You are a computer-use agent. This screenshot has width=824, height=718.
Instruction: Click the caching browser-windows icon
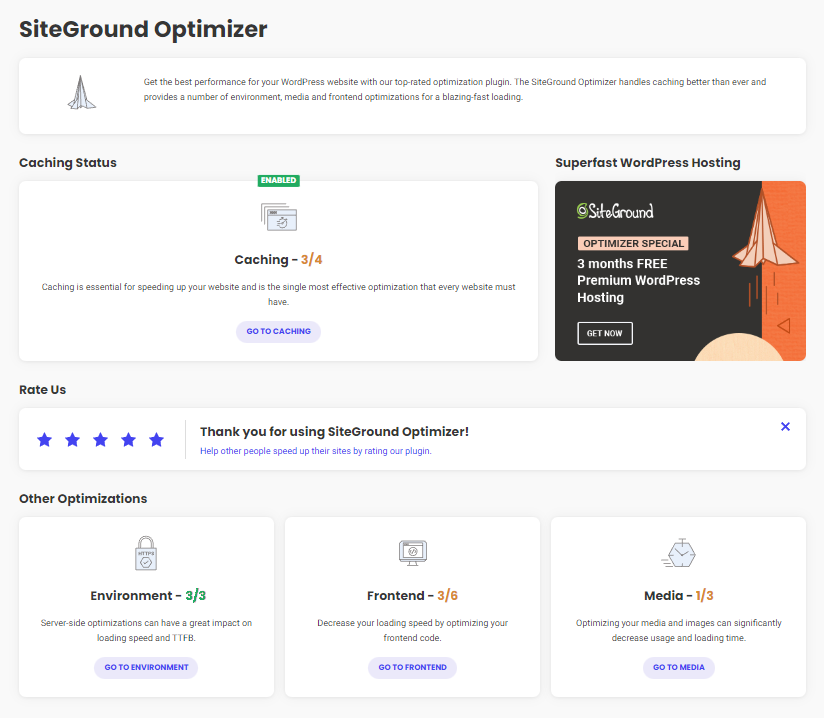[278, 216]
